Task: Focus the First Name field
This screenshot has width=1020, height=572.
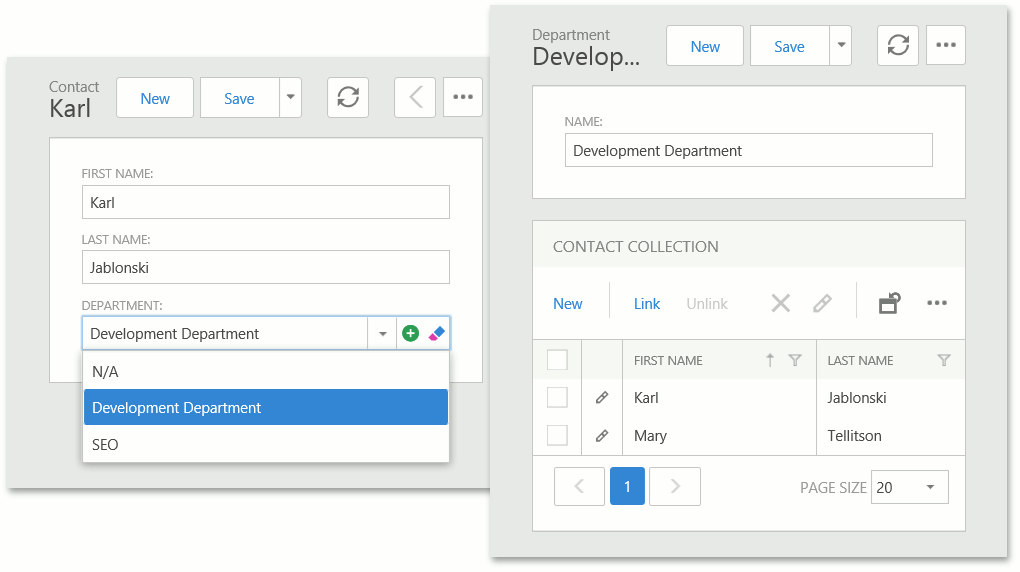Action: coord(265,202)
